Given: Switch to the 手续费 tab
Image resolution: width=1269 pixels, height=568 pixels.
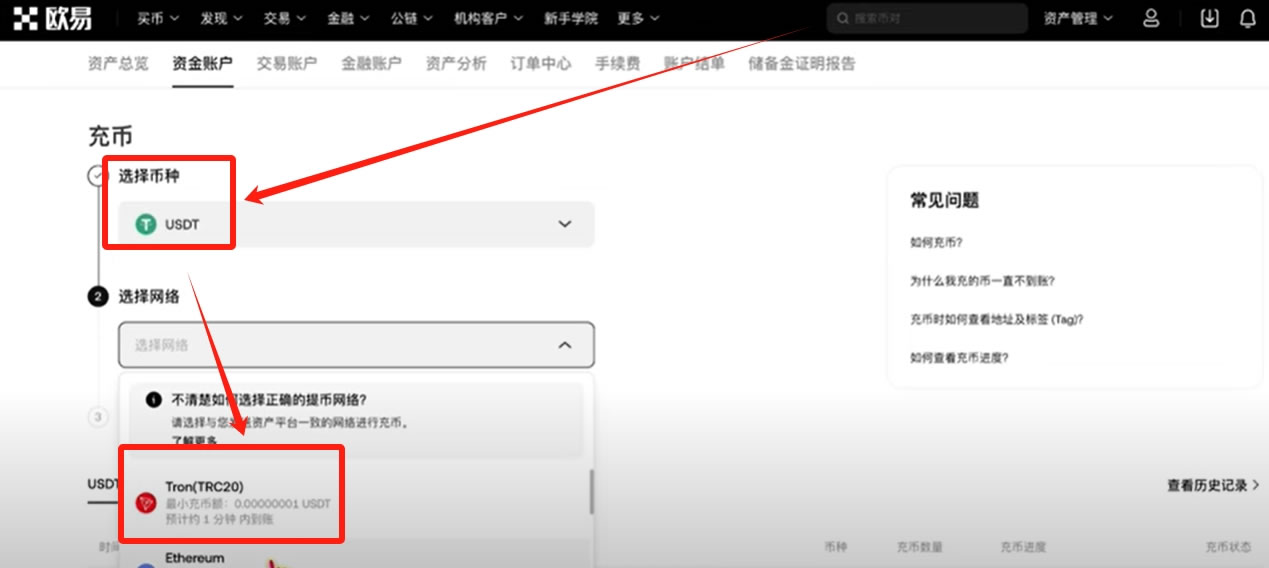Looking at the screenshot, I should (x=617, y=63).
